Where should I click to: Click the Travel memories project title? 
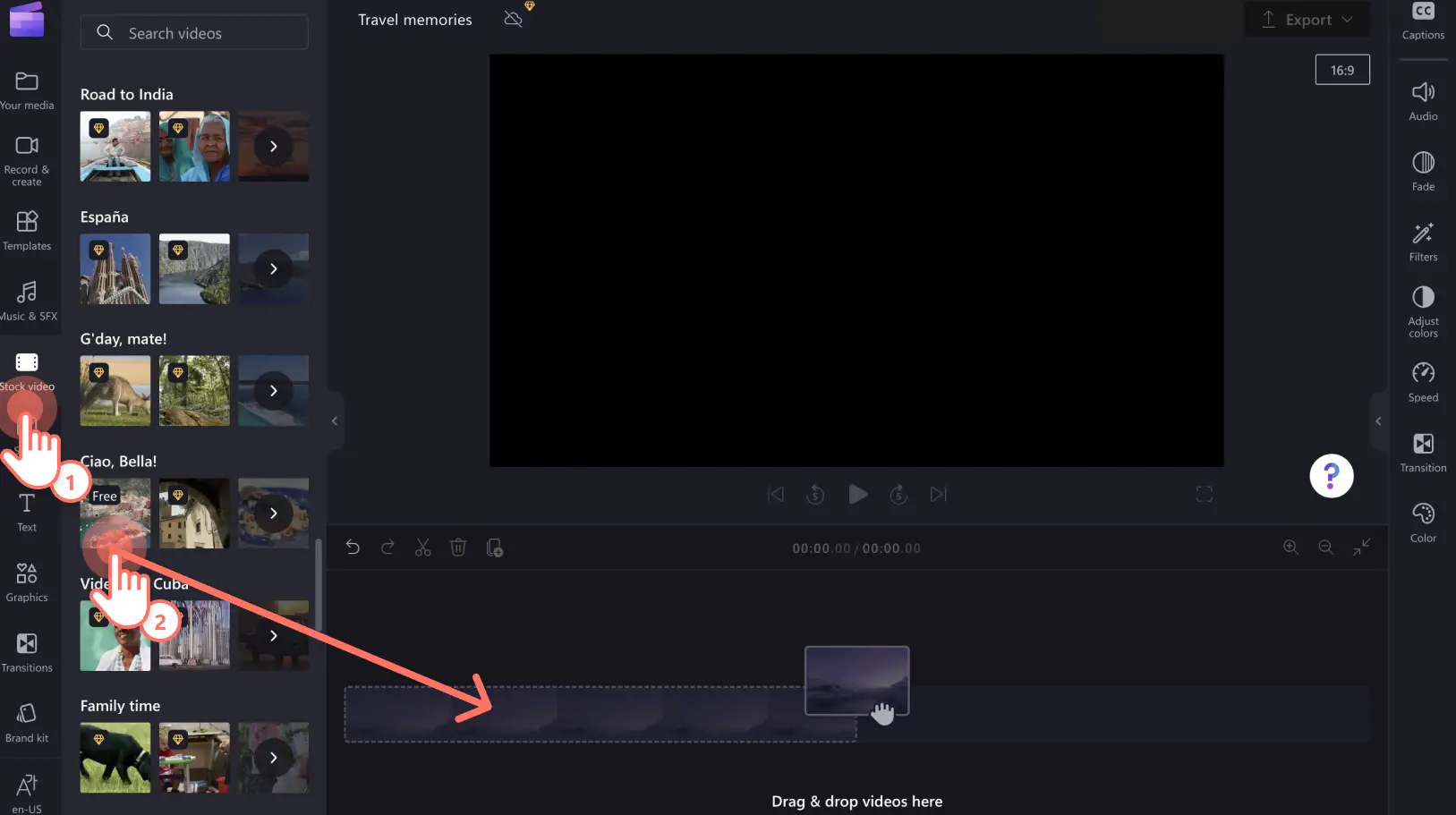[415, 20]
